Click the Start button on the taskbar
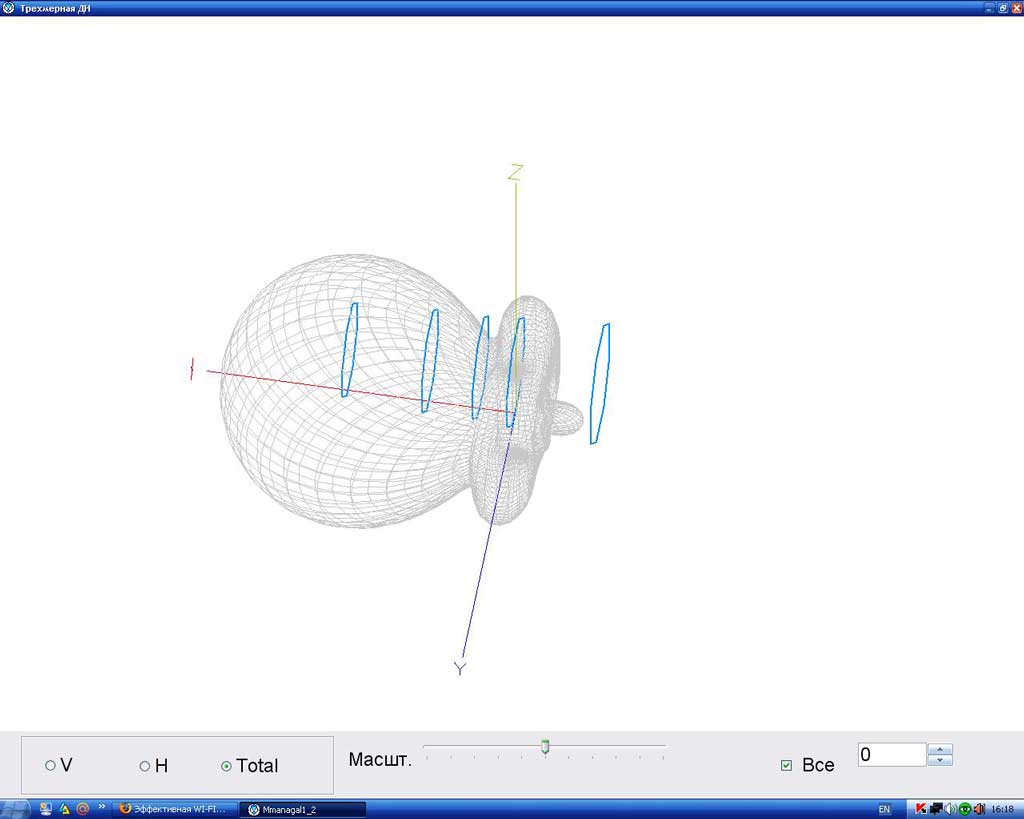 [x=14, y=809]
